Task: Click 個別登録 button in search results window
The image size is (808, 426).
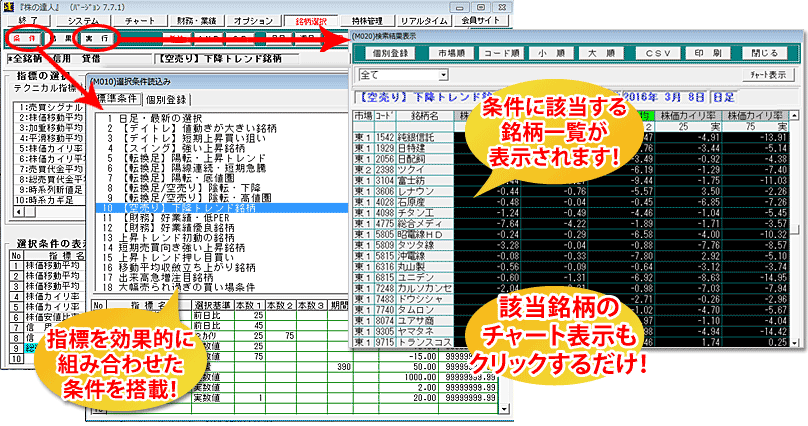Action: 390,53
